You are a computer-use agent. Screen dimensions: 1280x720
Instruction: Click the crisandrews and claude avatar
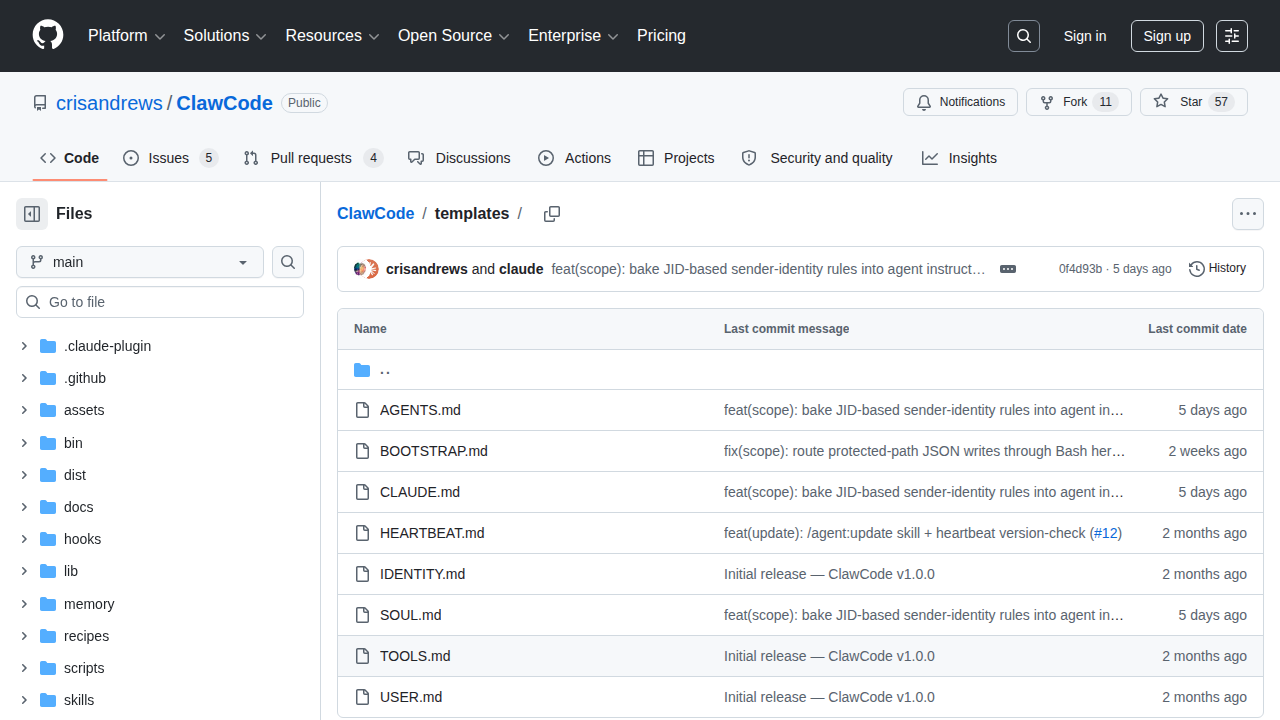point(366,269)
